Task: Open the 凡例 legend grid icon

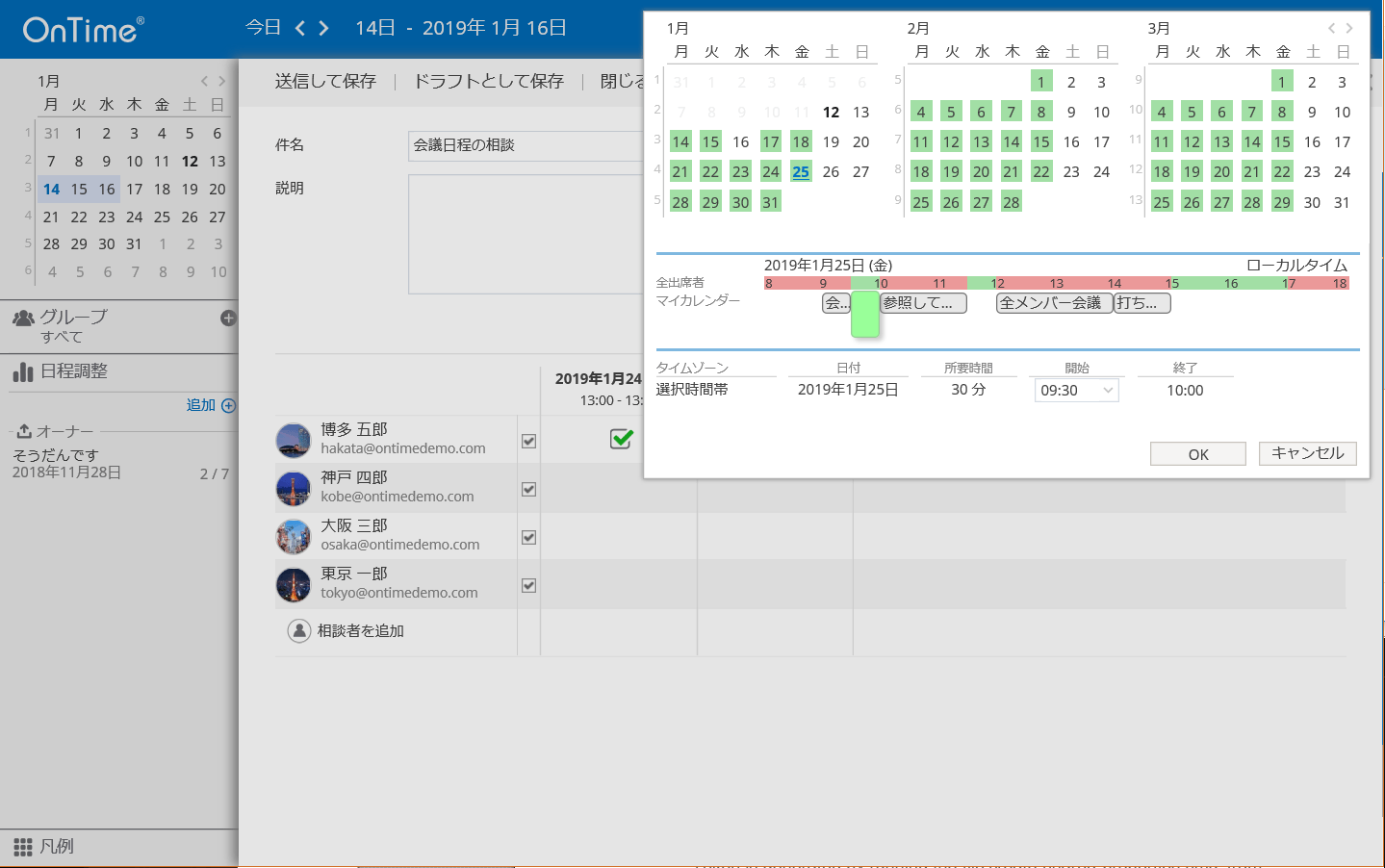Action: click(x=23, y=847)
